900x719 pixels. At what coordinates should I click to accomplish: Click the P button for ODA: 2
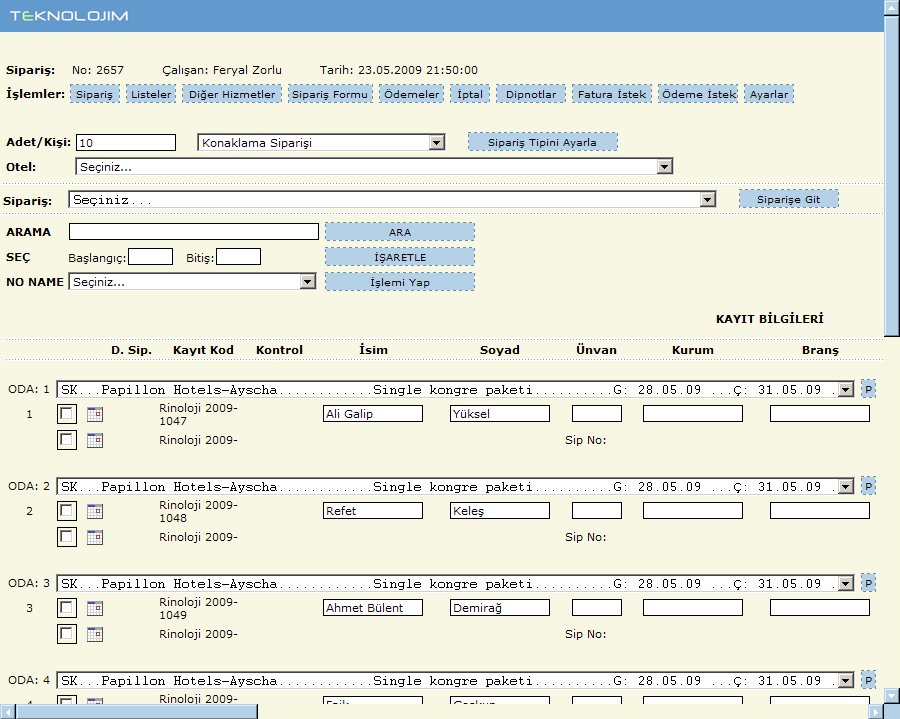click(x=868, y=487)
